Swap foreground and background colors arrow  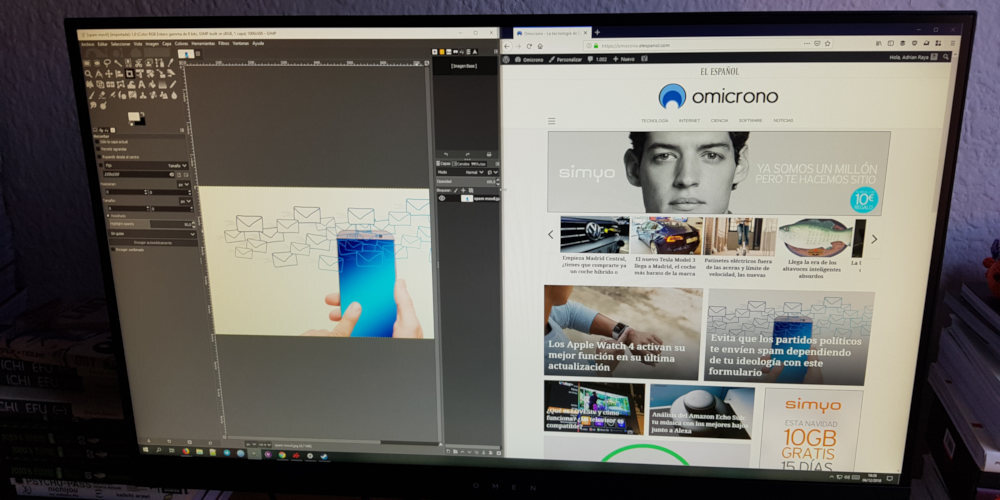pos(143,114)
